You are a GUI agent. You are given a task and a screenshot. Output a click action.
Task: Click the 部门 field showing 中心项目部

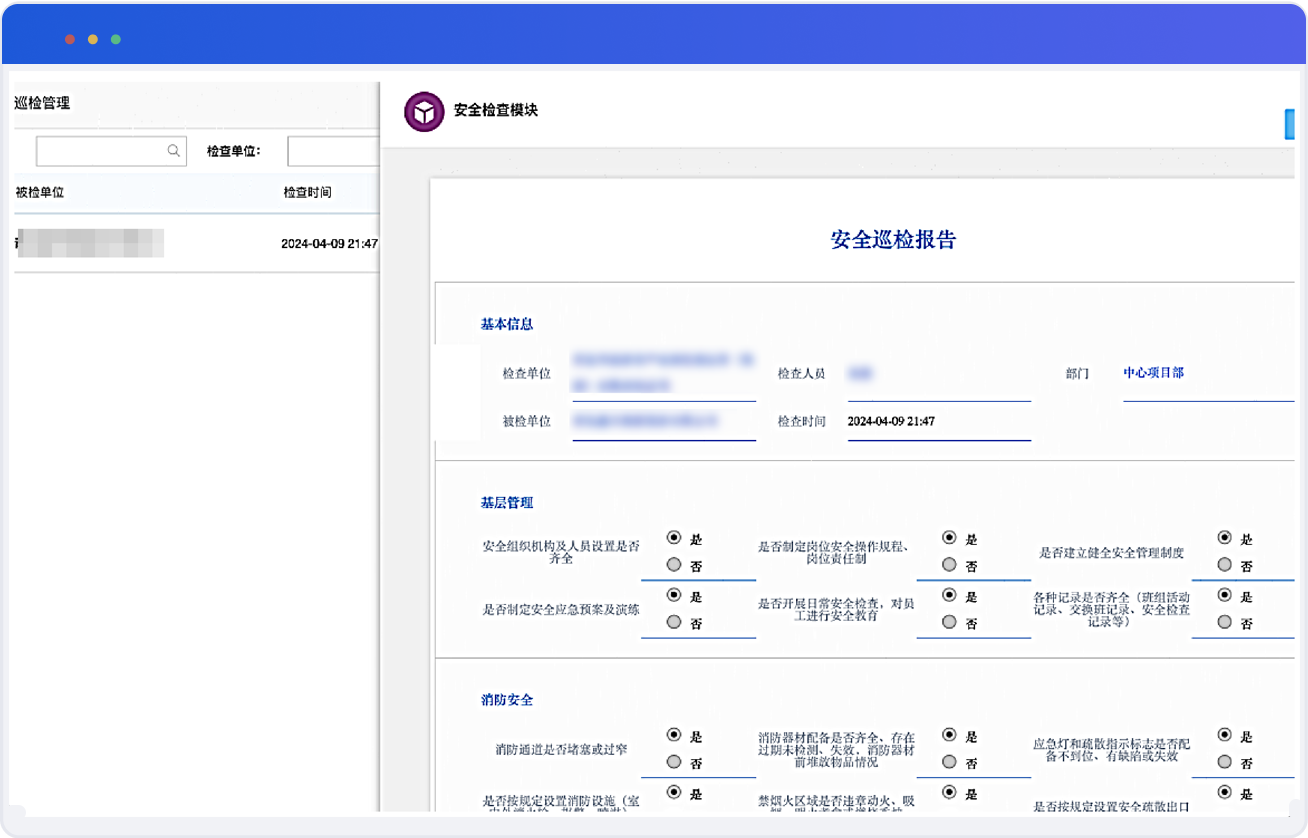point(1153,373)
